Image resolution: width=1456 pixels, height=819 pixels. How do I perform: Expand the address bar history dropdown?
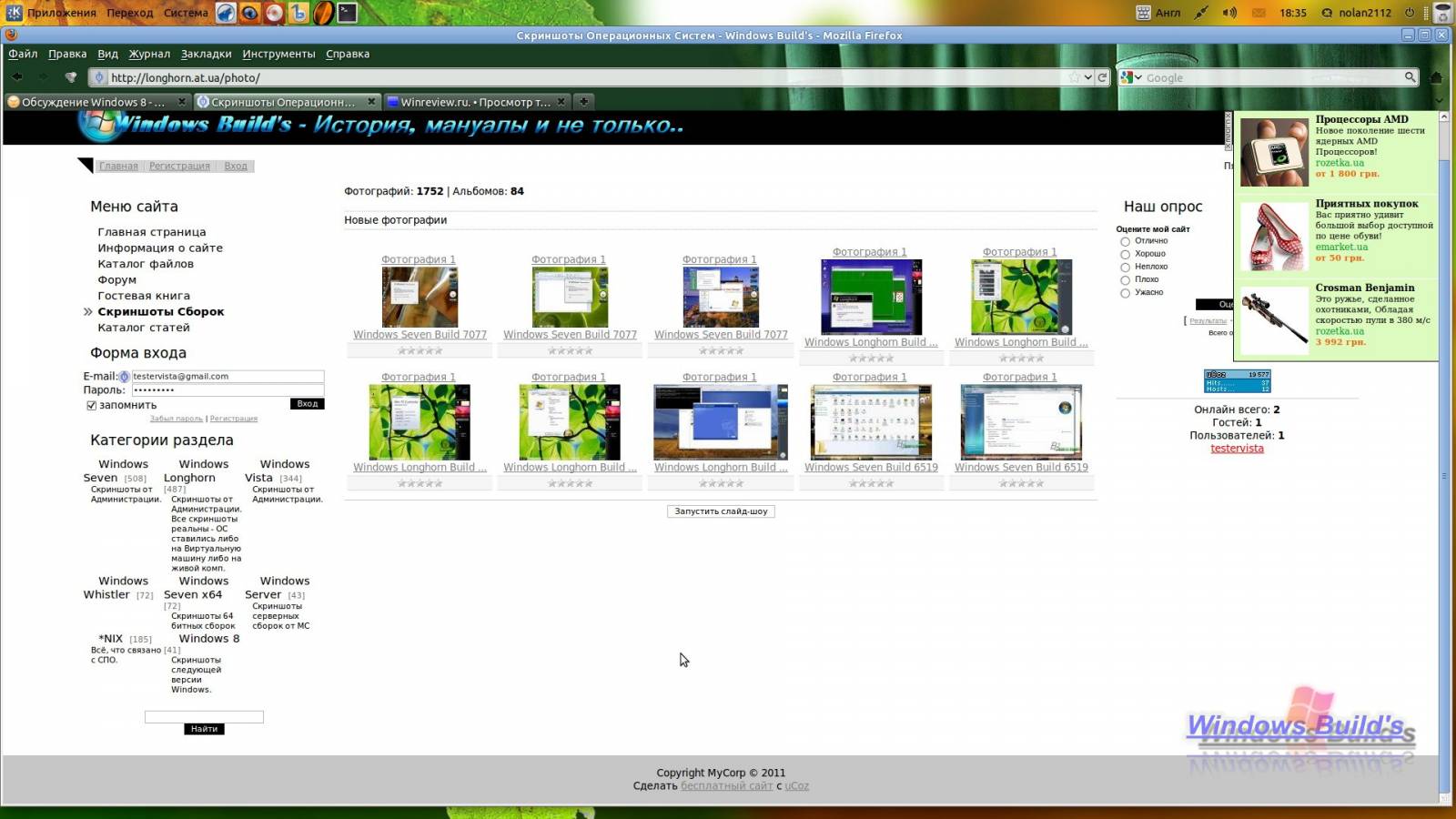[1088, 77]
